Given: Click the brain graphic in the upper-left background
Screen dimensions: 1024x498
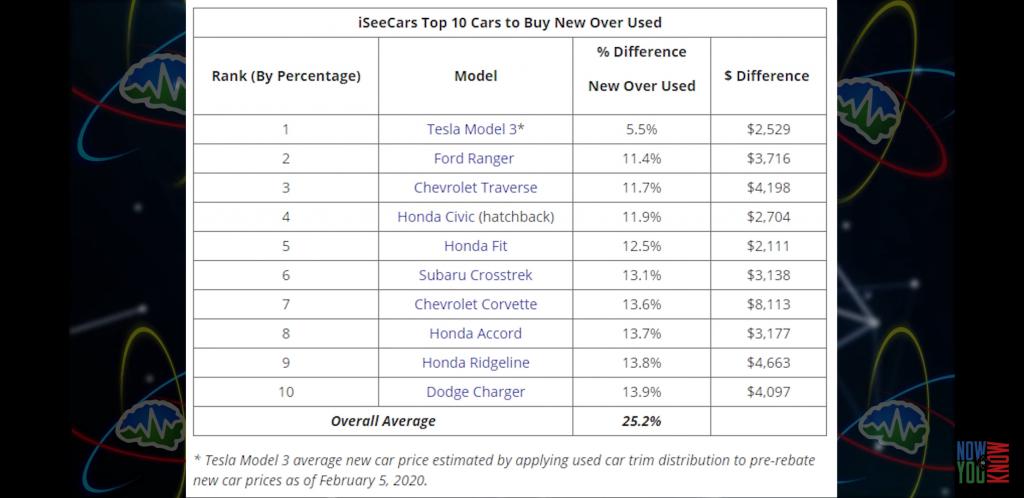Looking at the screenshot, I should tap(153, 83).
